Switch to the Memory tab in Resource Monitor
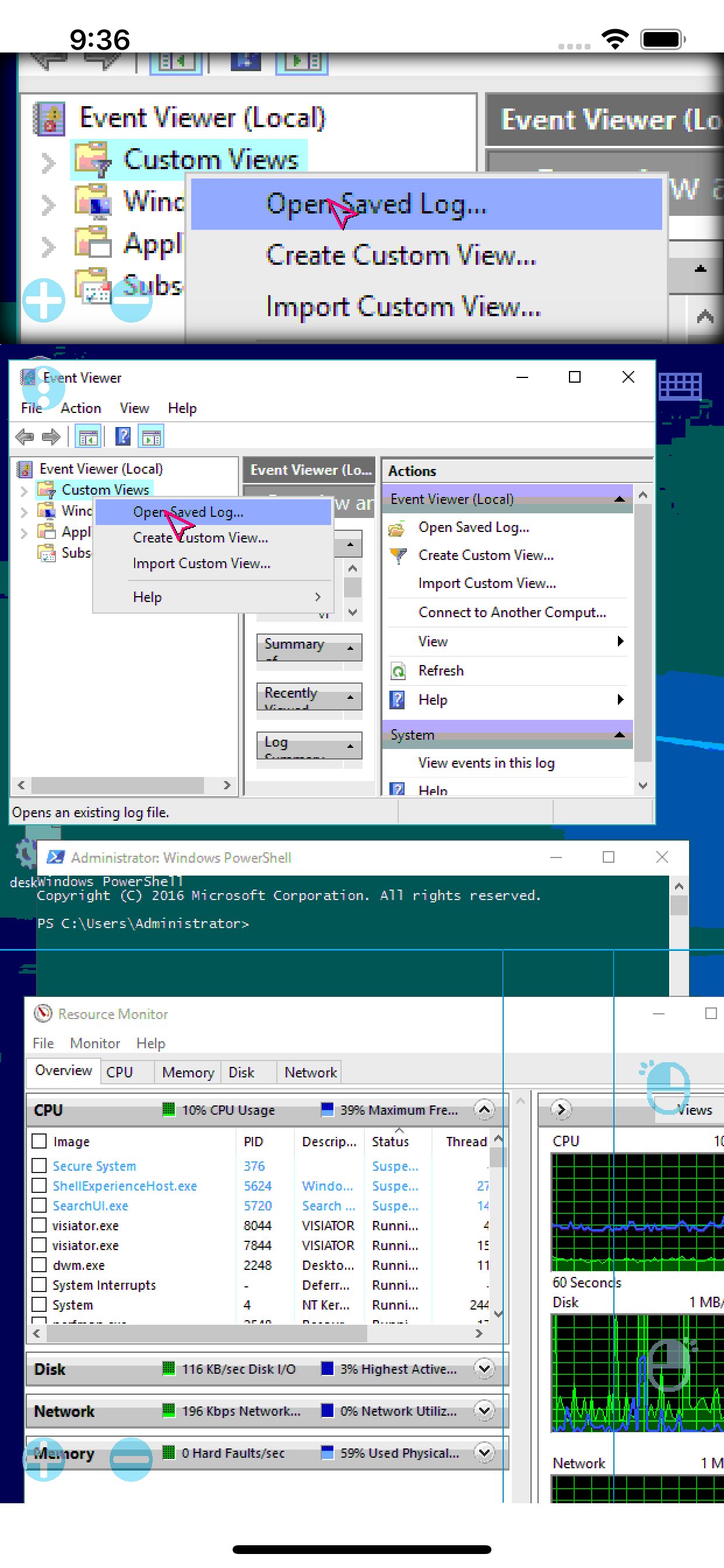This screenshot has width=724, height=1568. point(188,1072)
